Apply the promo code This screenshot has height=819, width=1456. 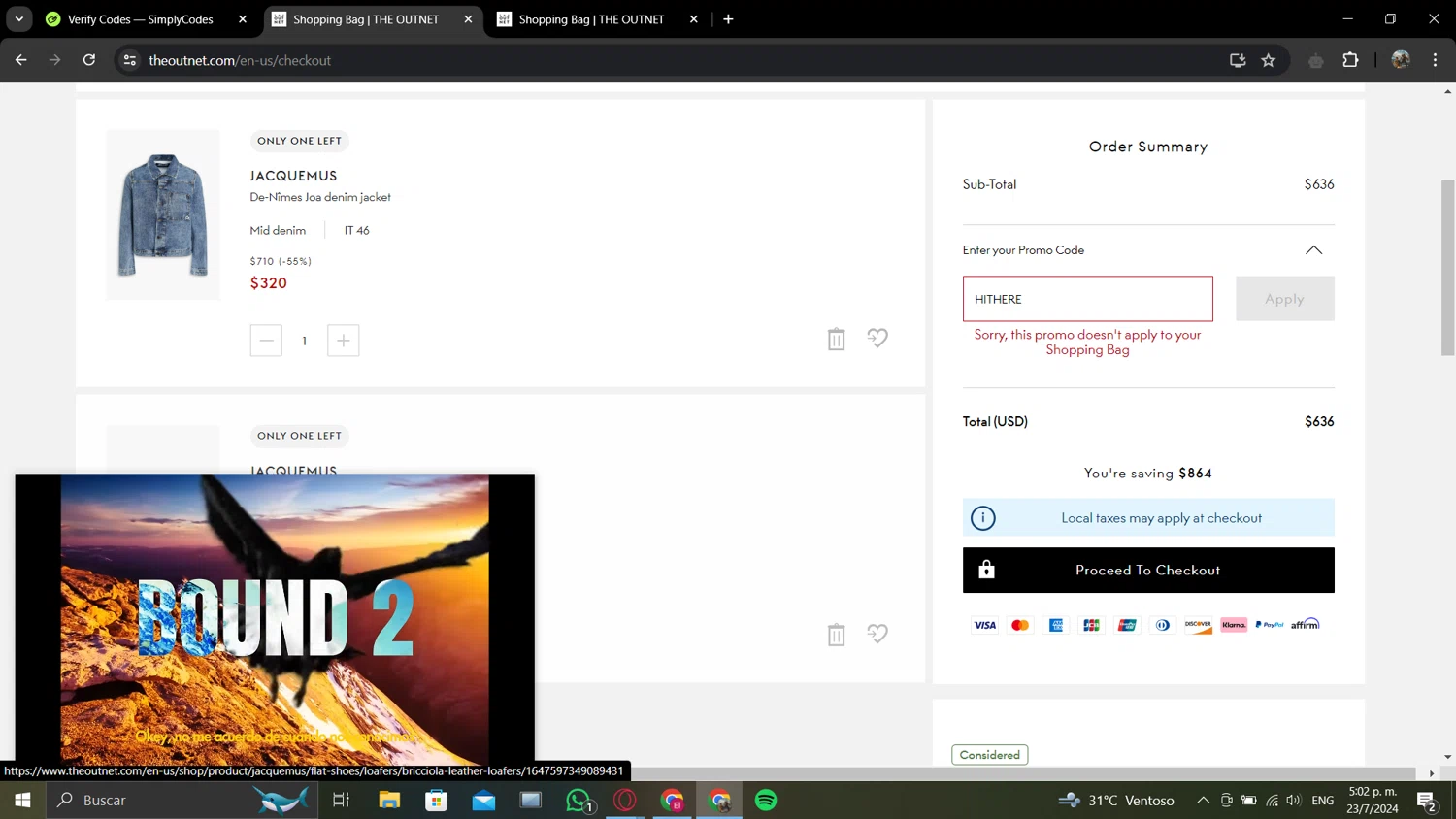point(1284,299)
